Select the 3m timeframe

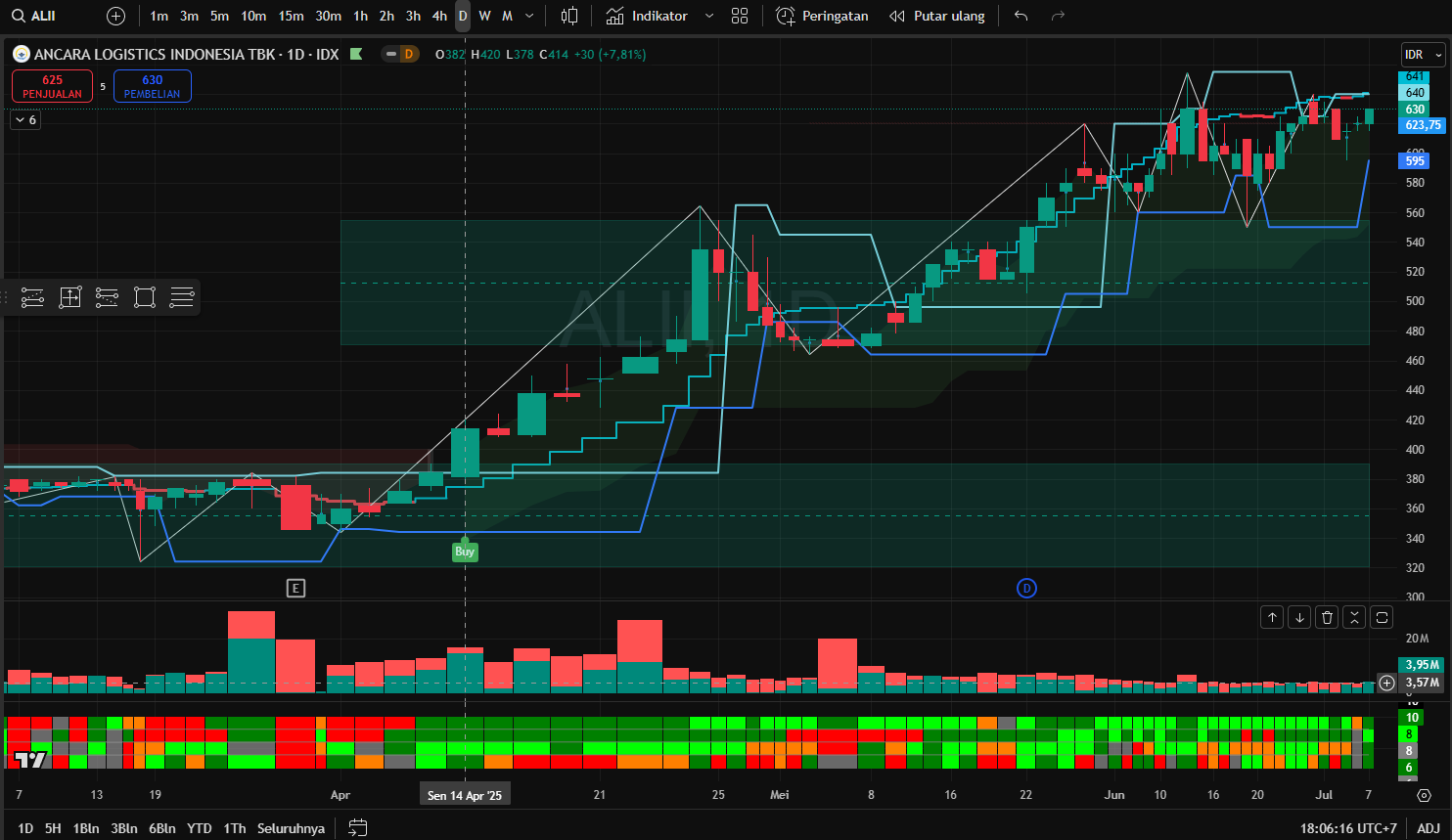coord(189,16)
